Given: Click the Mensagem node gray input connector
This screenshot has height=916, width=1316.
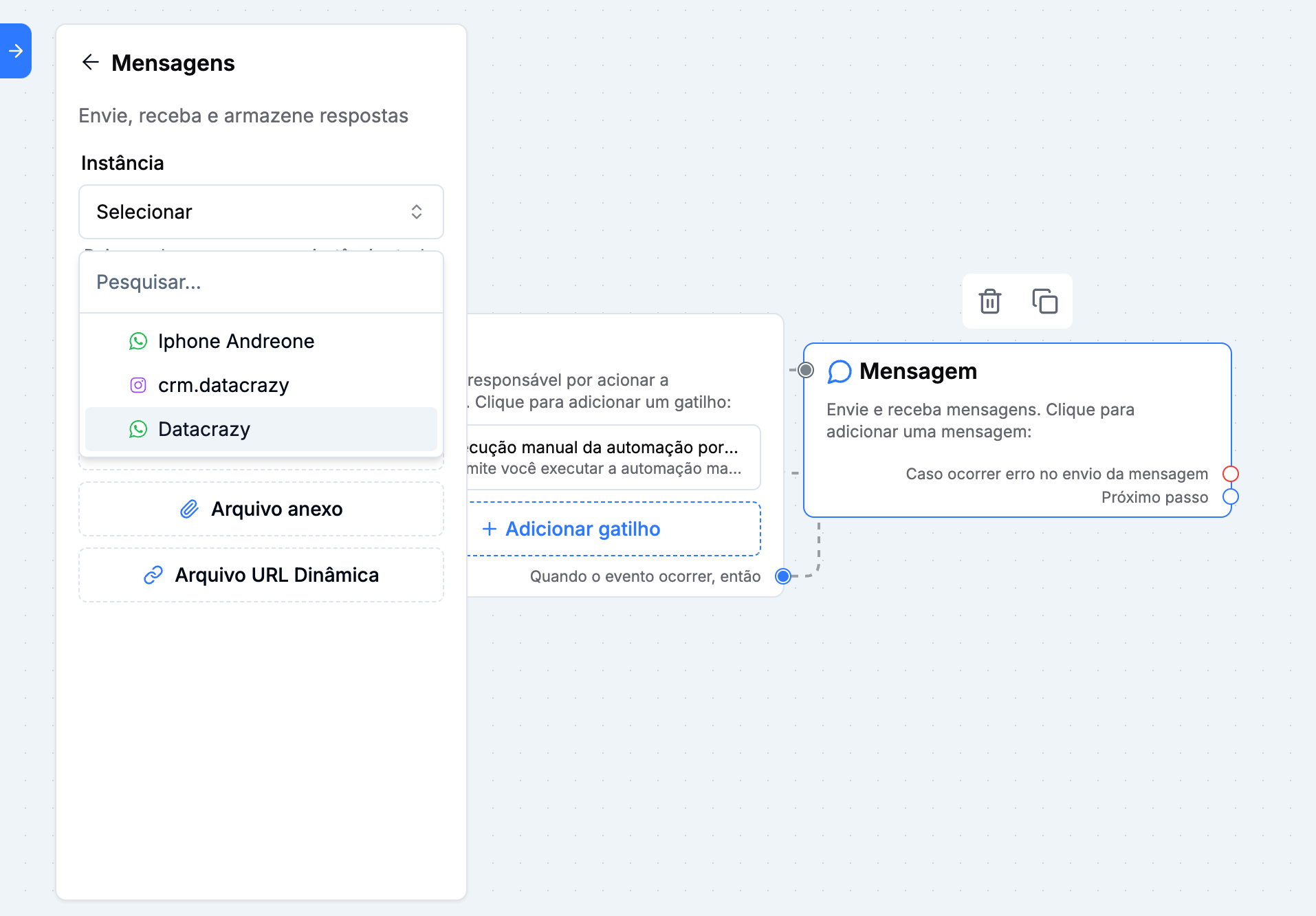Looking at the screenshot, I should tap(806, 370).
